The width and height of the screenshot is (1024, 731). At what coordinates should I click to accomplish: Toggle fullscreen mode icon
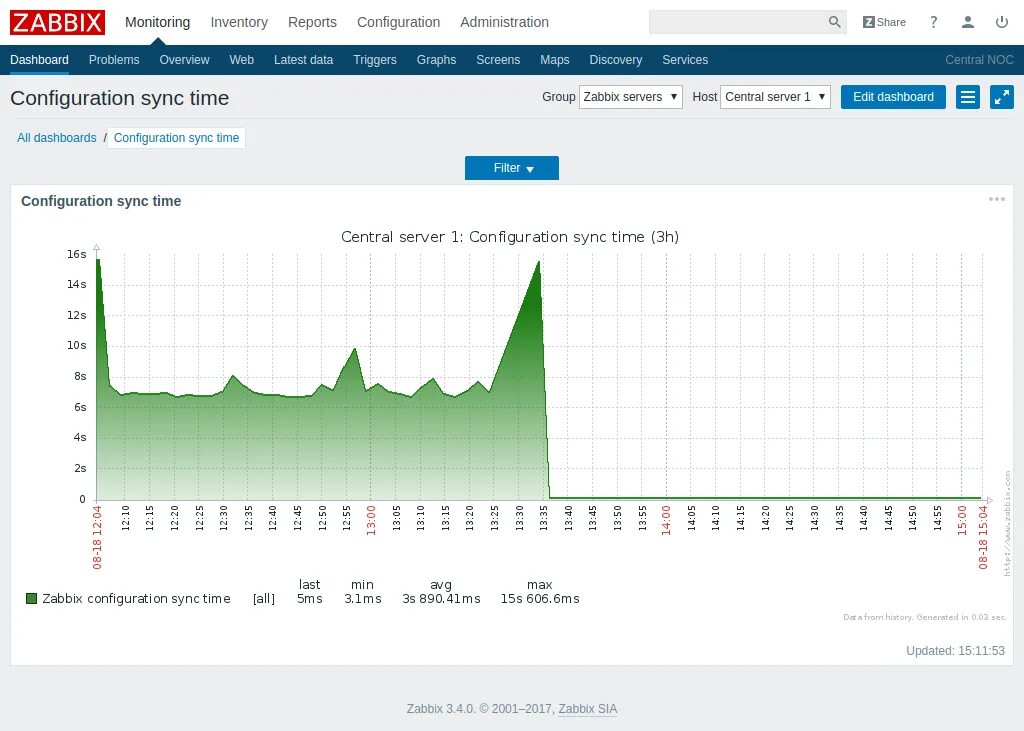click(1002, 97)
